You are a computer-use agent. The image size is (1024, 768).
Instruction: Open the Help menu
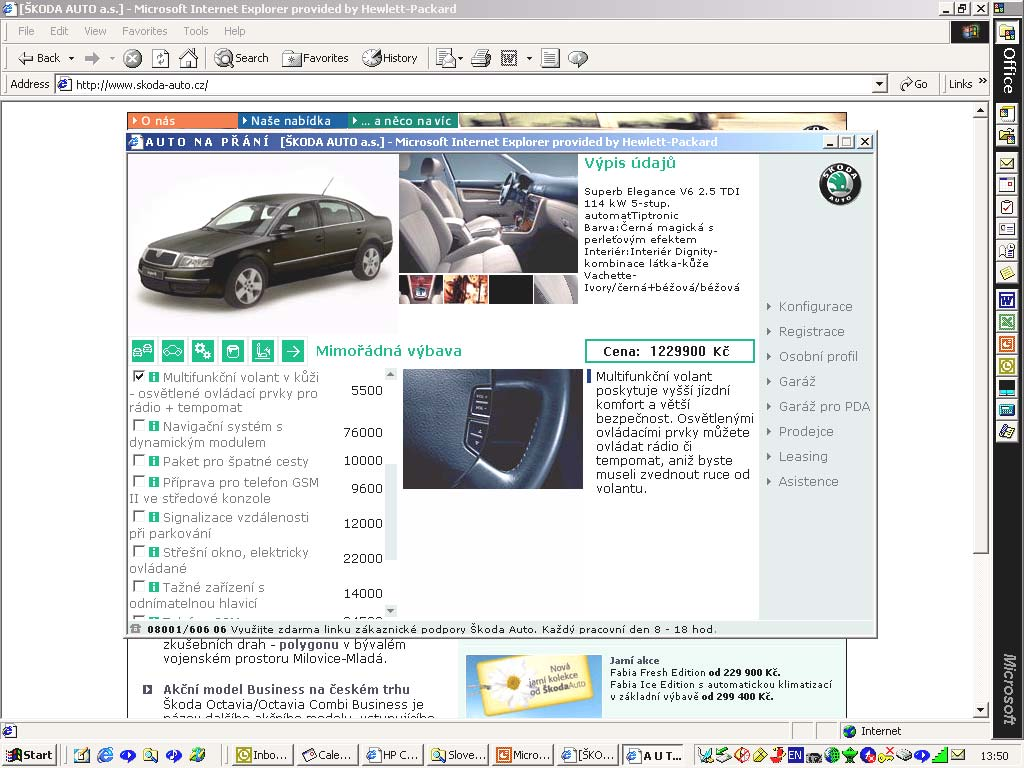click(x=234, y=31)
